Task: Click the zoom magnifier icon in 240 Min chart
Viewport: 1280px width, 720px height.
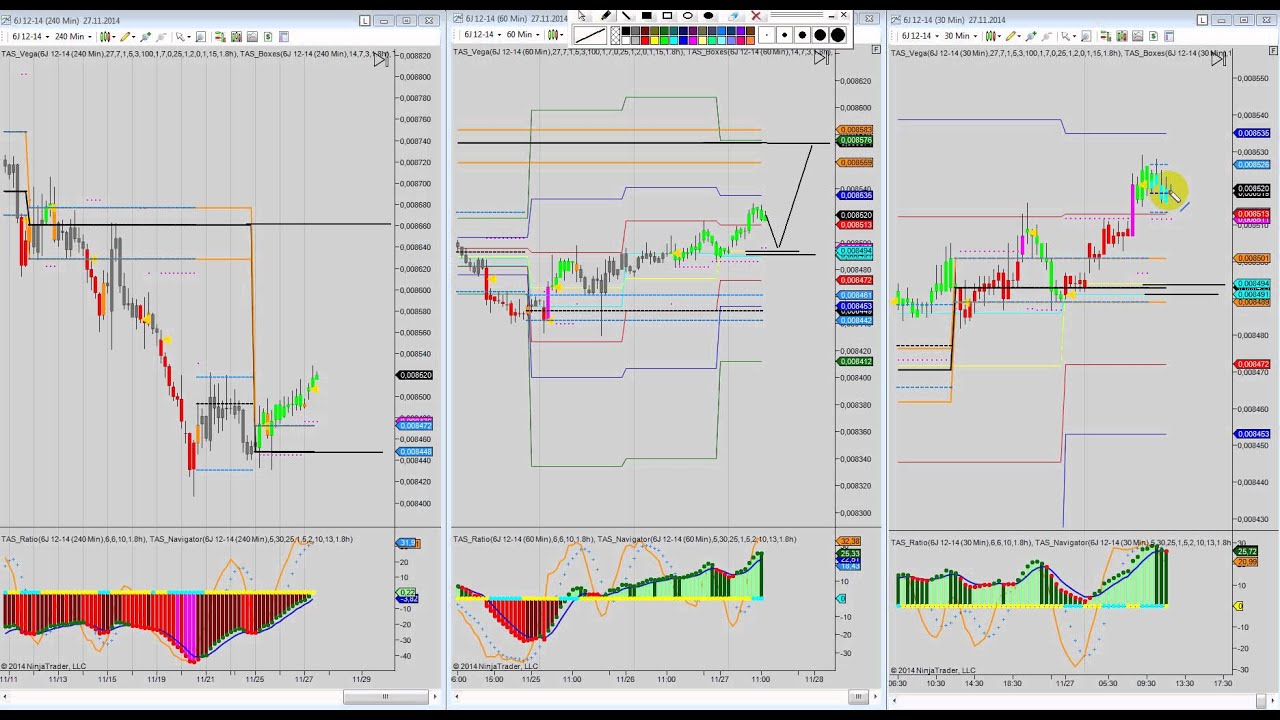Action: (x=201, y=36)
